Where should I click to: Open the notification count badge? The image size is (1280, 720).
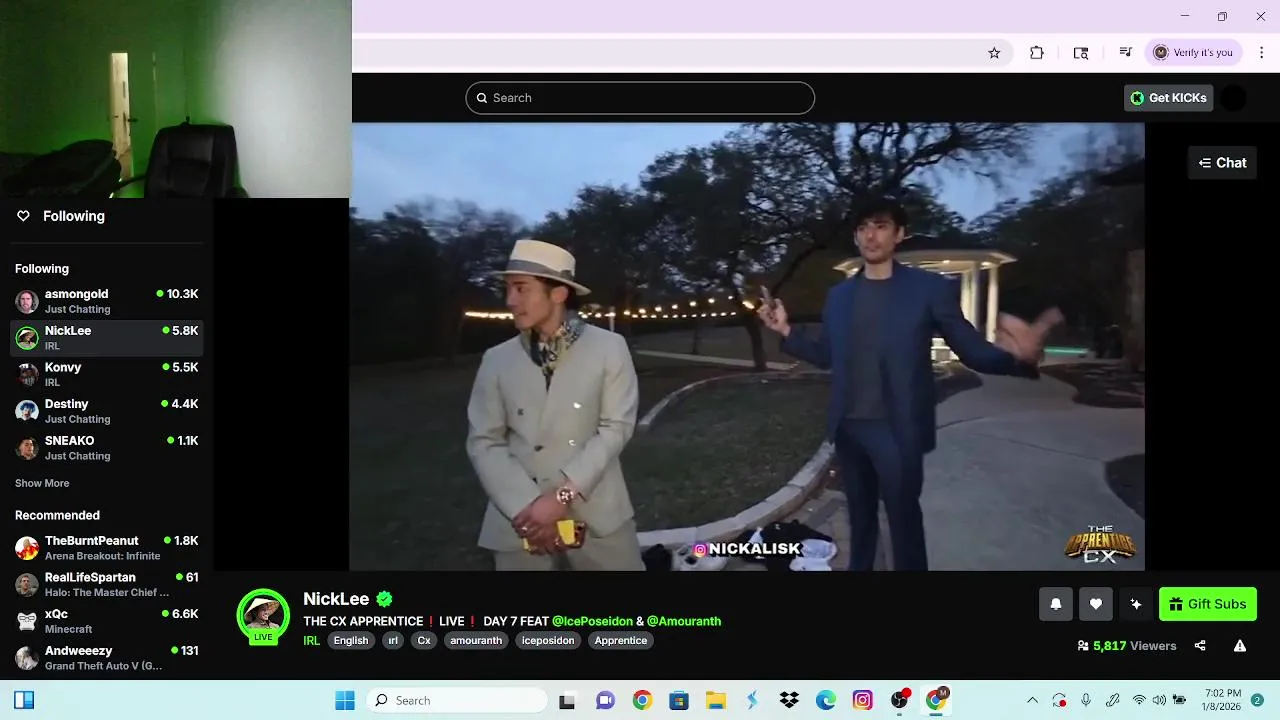[1257, 700]
